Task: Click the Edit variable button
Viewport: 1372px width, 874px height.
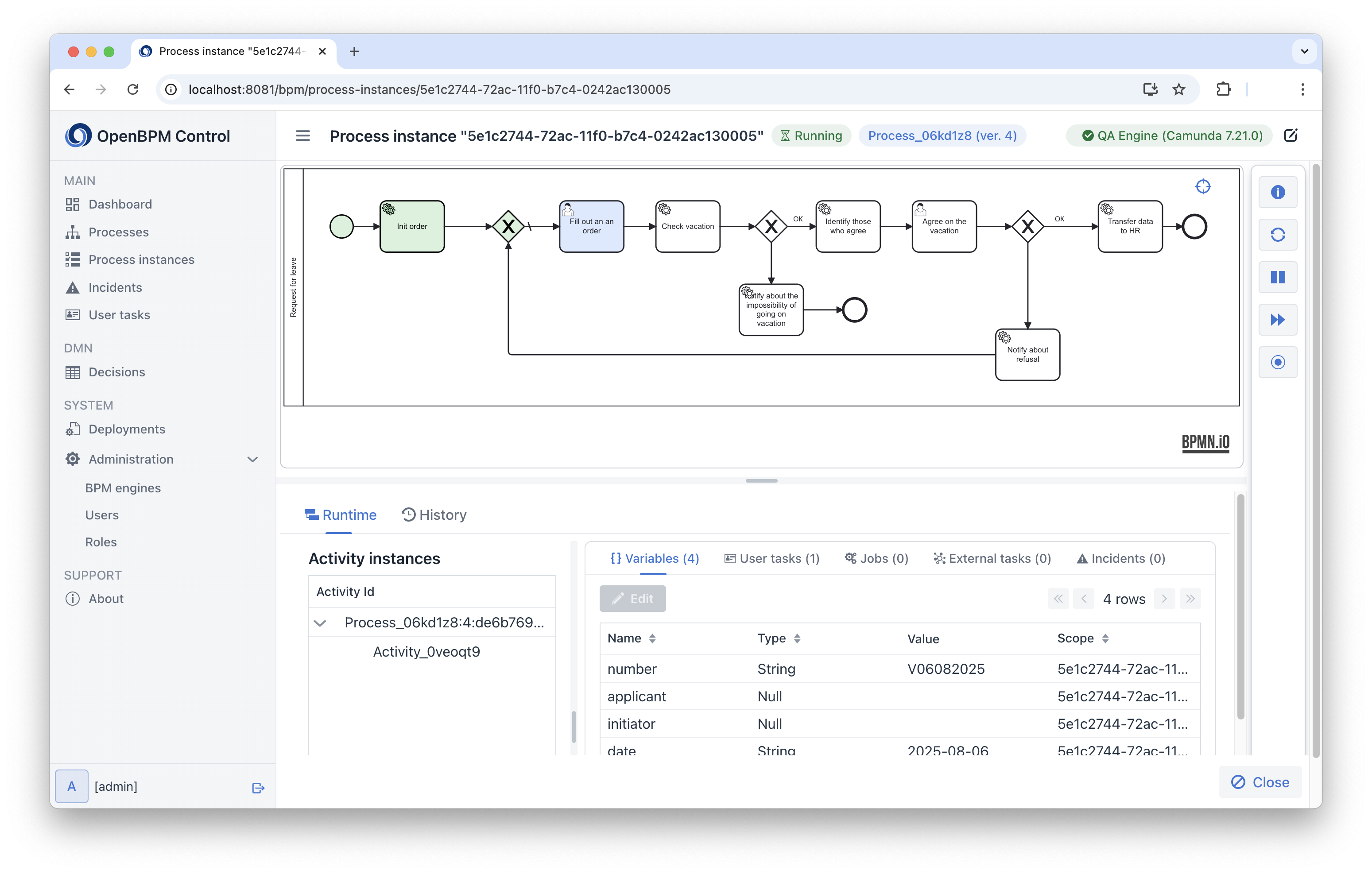Action: (632, 598)
